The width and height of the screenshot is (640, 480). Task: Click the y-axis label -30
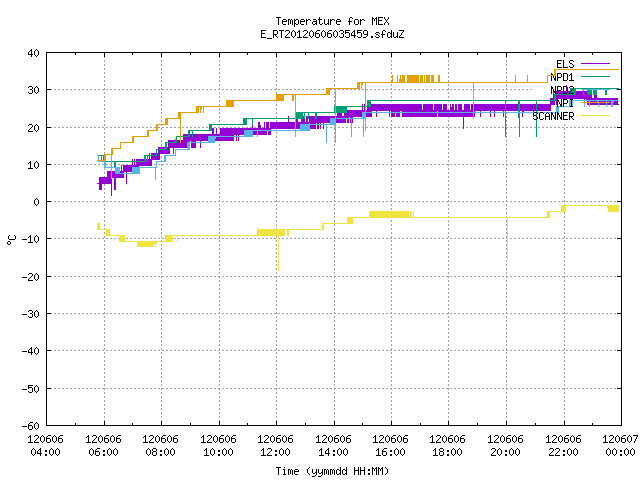click(x=31, y=314)
